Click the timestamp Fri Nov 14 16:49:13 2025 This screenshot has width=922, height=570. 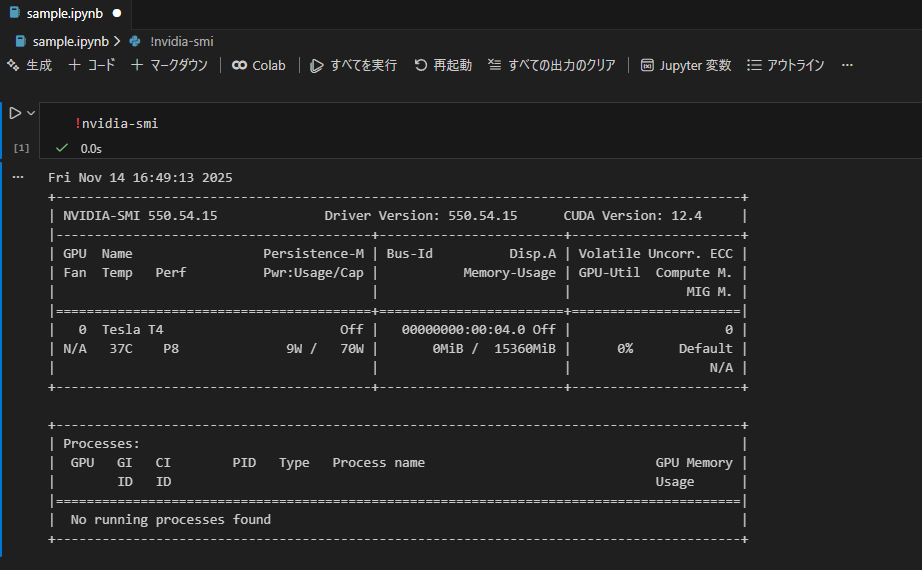(140, 178)
